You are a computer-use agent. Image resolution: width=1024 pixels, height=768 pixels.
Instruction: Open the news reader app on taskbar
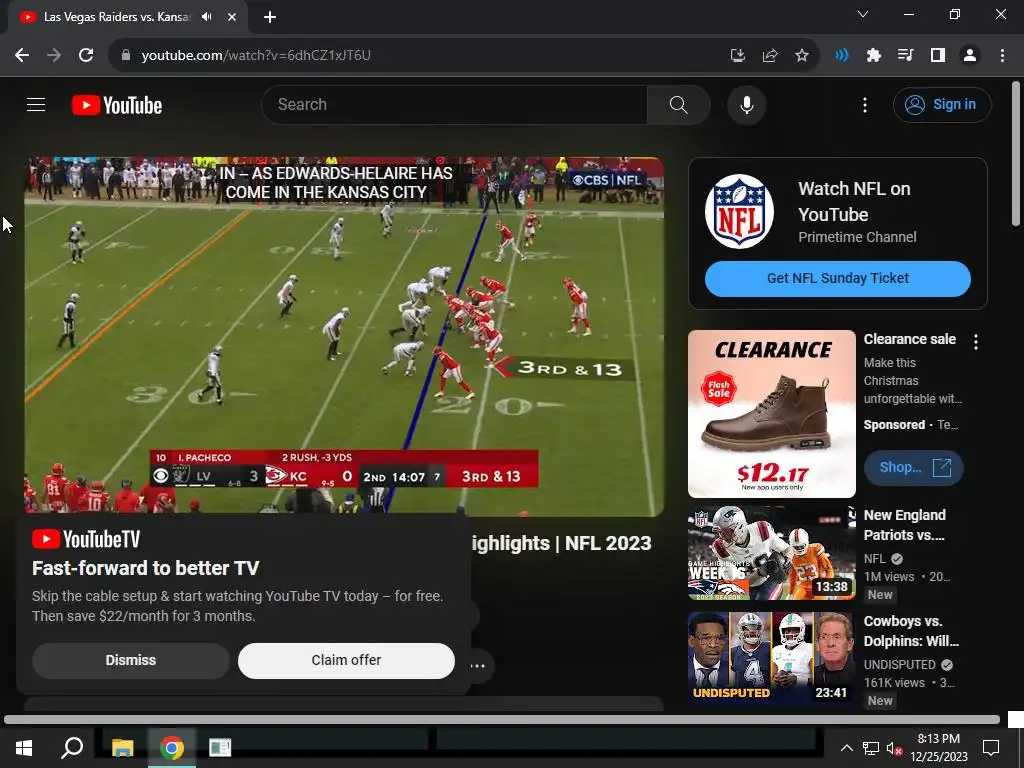219,748
